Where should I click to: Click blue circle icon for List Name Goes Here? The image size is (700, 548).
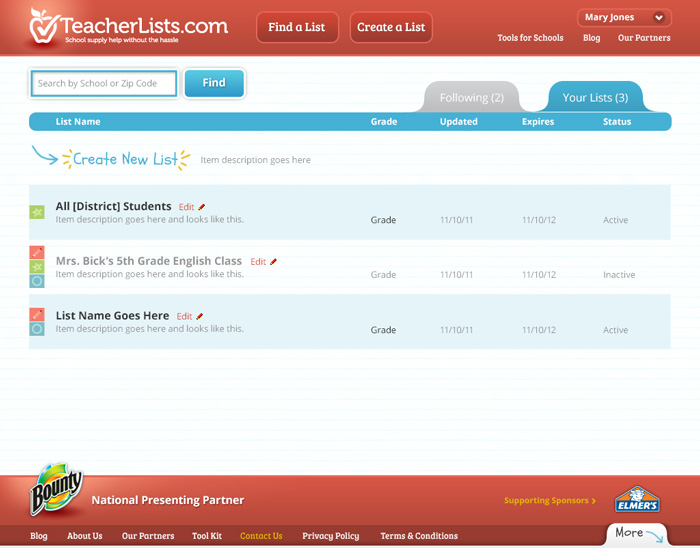click(x=37, y=329)
